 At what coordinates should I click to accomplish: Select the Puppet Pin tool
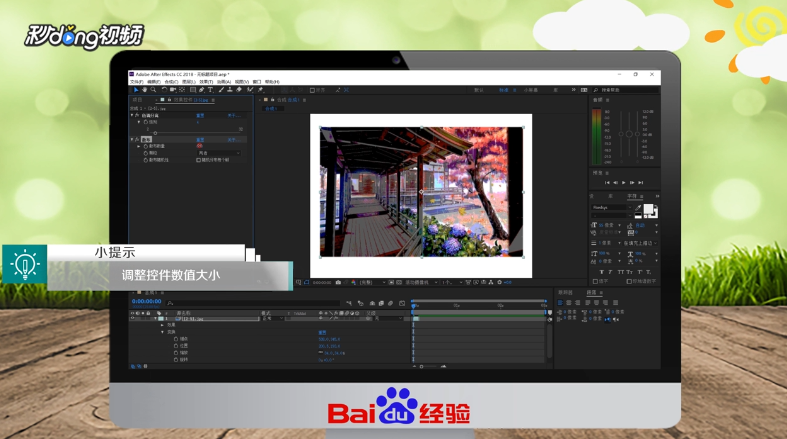pos(260,90)
